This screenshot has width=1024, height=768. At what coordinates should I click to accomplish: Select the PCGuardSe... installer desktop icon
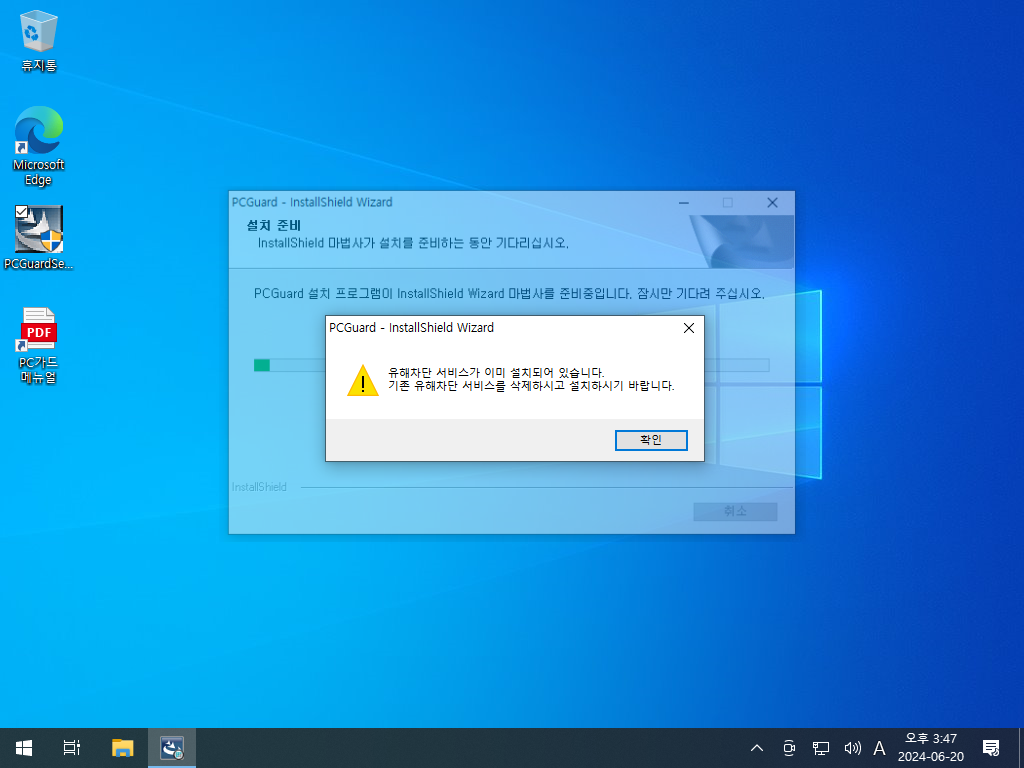tap(39, 238)
